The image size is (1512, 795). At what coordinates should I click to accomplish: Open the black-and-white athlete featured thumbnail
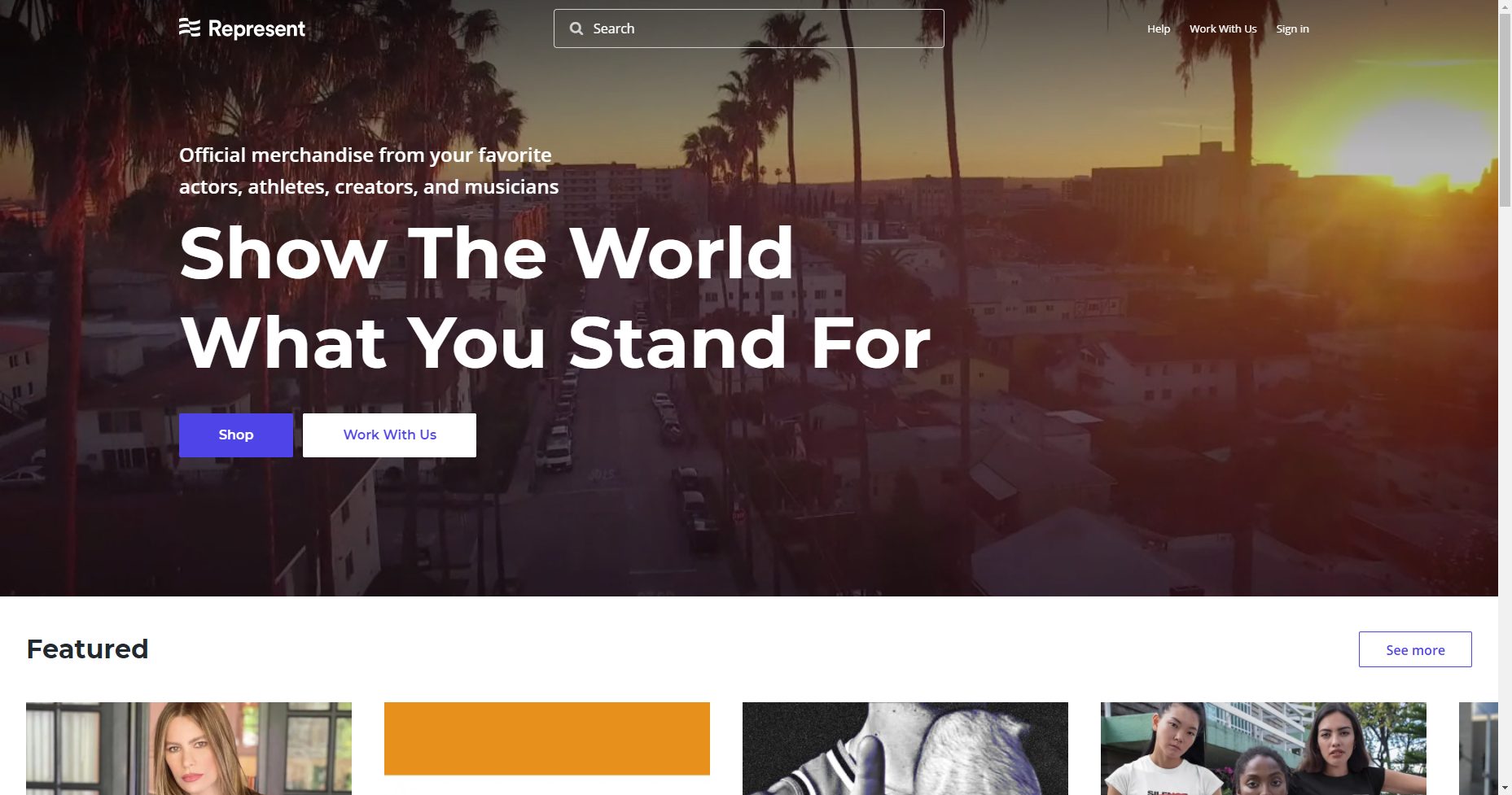[905, 749]
